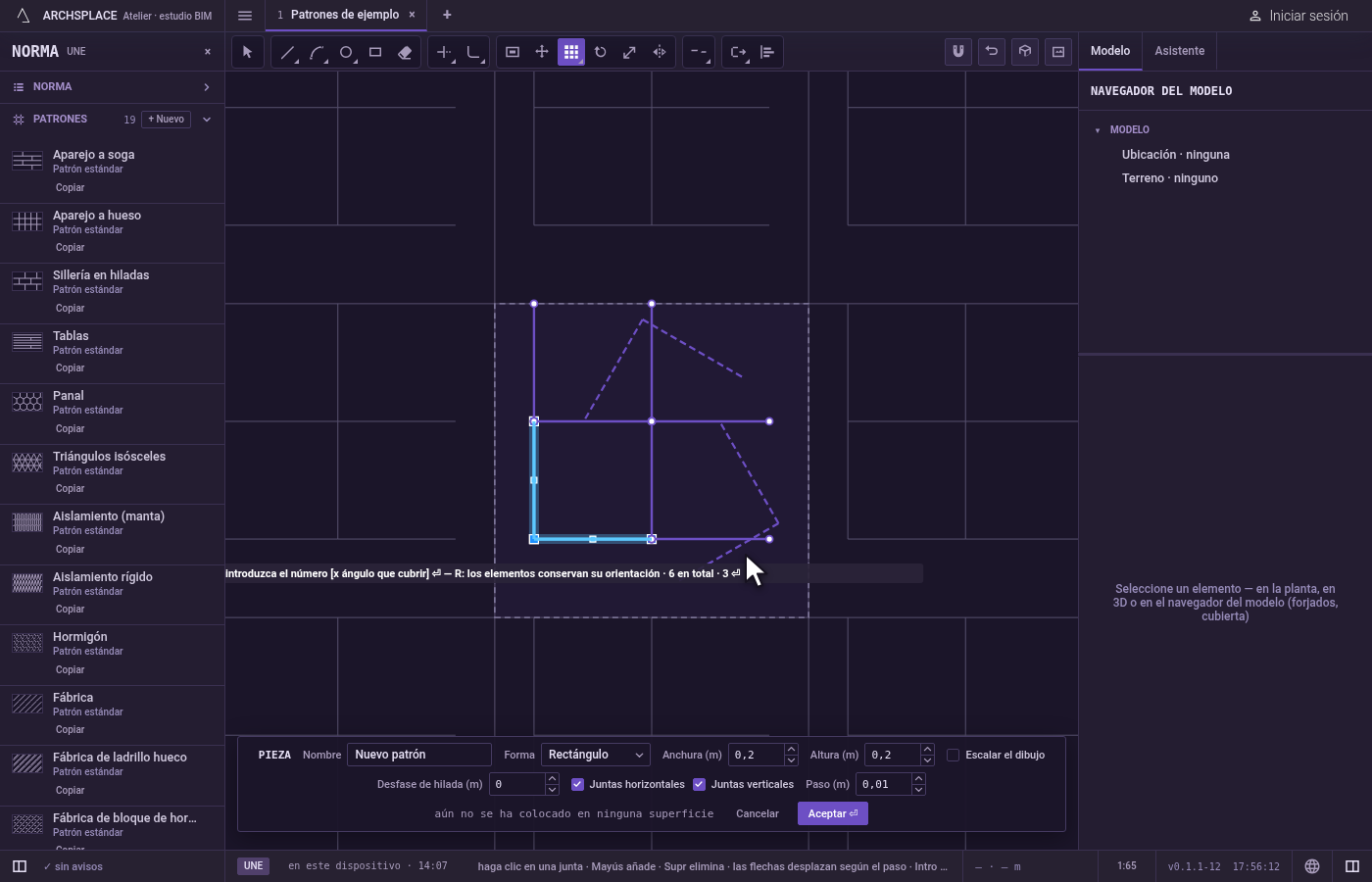Uncheck Juntas horizontales checkbox
Image resolution: width=1372 pixels, height=882 pixels.
(x=577, y=784)
